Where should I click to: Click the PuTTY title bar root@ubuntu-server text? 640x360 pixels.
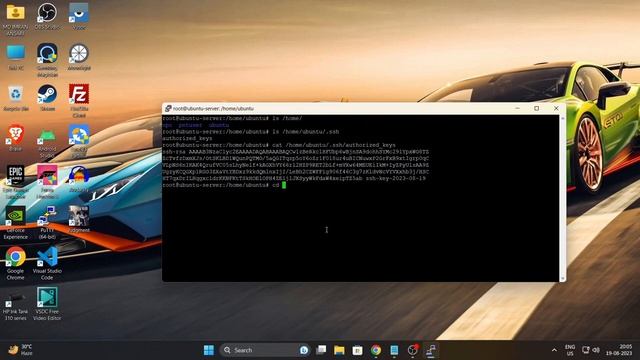tap(213, 109)
